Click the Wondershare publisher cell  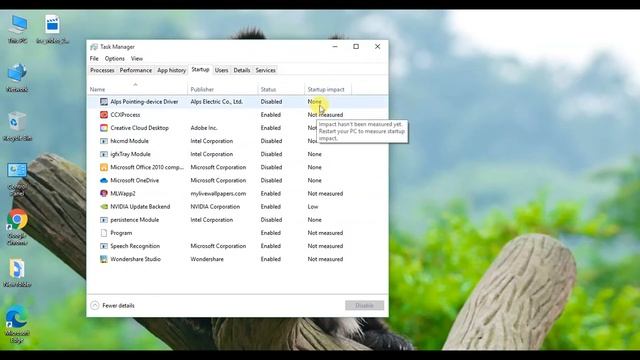tap(207, 259)
